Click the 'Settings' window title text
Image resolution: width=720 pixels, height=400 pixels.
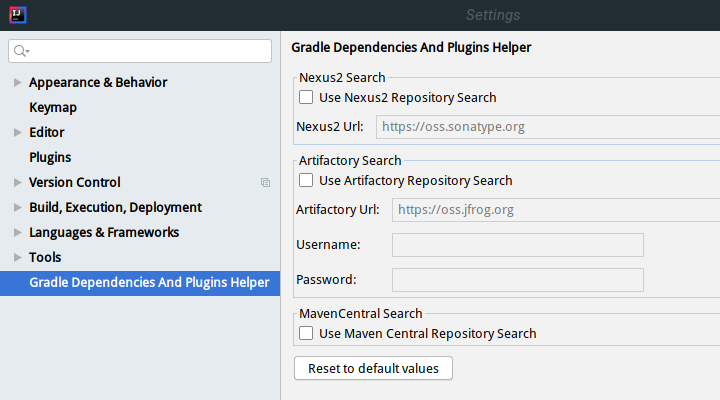coord(493,15)
